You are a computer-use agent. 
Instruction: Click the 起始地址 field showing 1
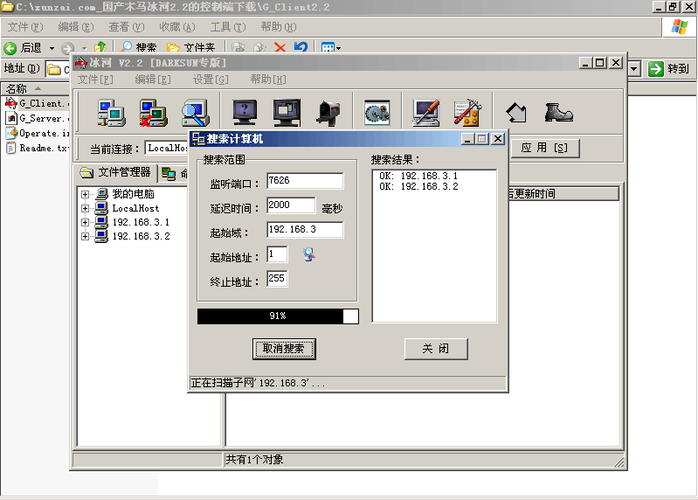pos(277,254)
